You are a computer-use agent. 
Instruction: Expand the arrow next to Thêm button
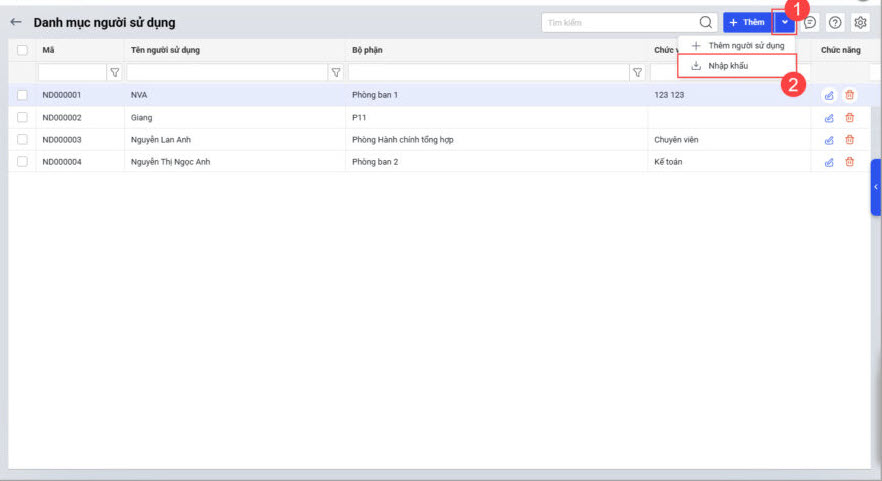click(785, 22)
